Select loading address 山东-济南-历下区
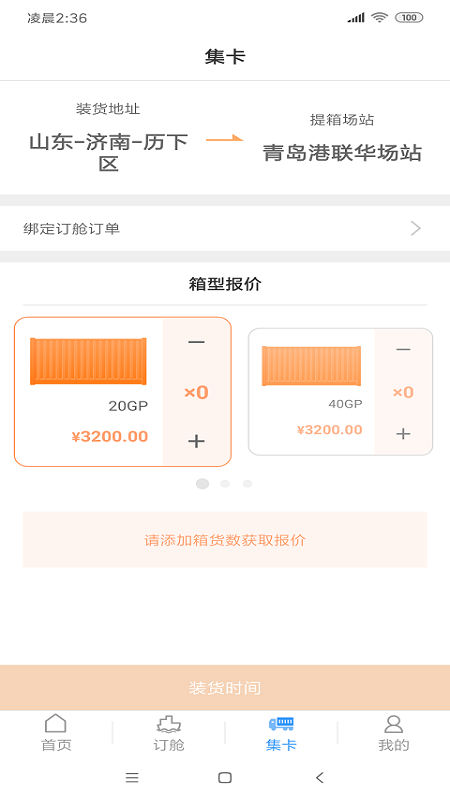The width and height of the screenshot is (450, 800). [x=108, y=152]
